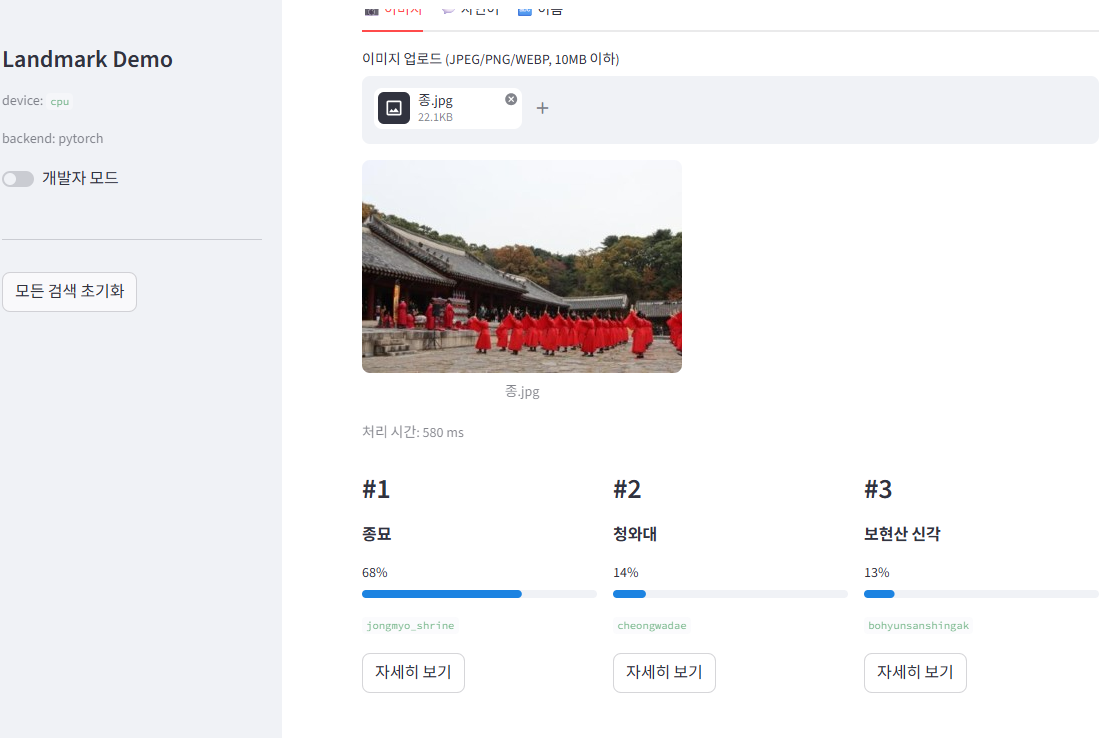Screen dimensions: 1120x738
Task: Click the image upload drop area
Action: tap(730, 110)
